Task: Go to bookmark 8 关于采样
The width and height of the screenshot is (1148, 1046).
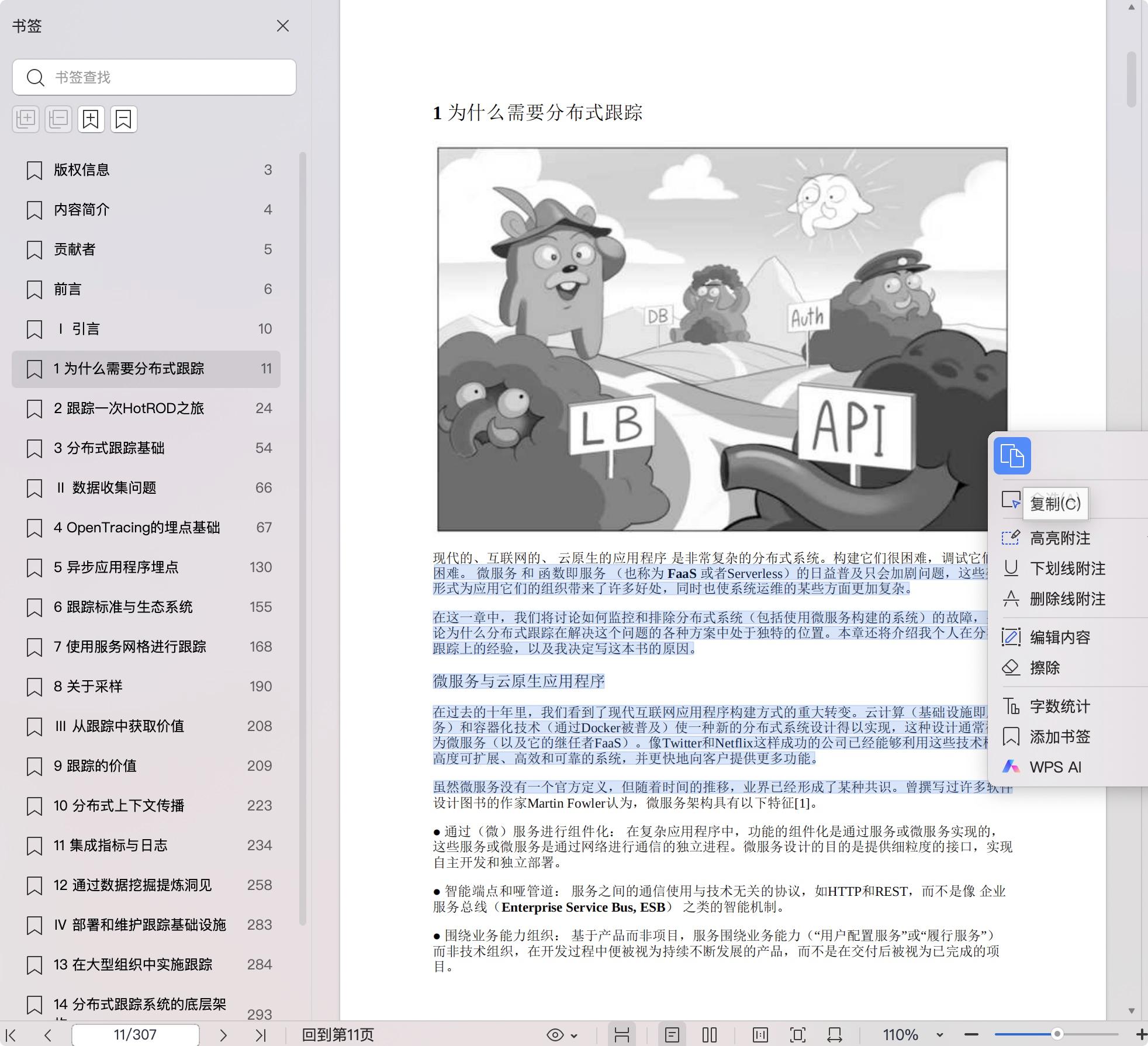Action: (146, 687)
